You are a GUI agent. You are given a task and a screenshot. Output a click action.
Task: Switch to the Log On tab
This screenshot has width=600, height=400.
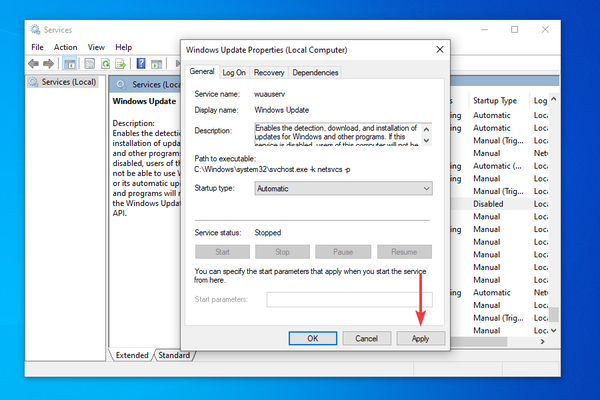(x=234, y=73)
